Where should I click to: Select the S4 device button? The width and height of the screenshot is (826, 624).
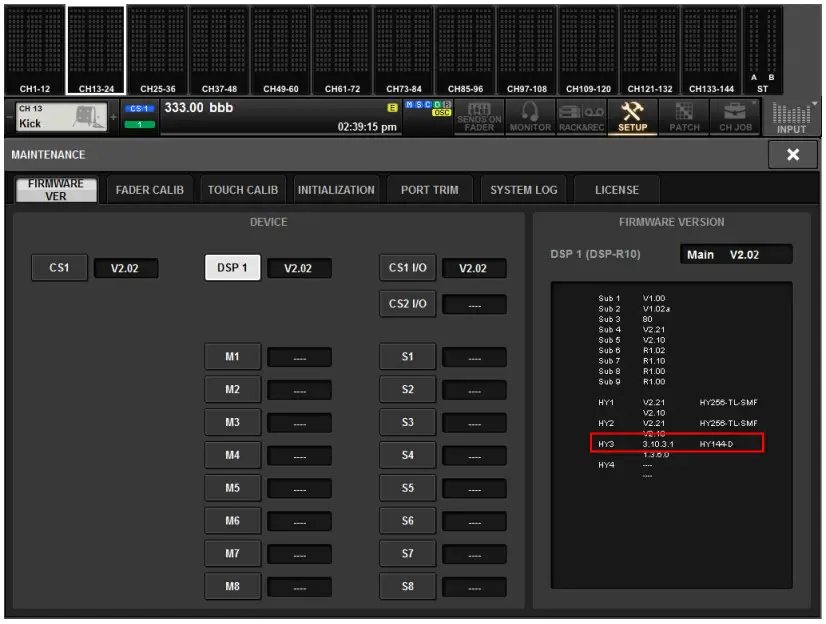tap(407, 455)
